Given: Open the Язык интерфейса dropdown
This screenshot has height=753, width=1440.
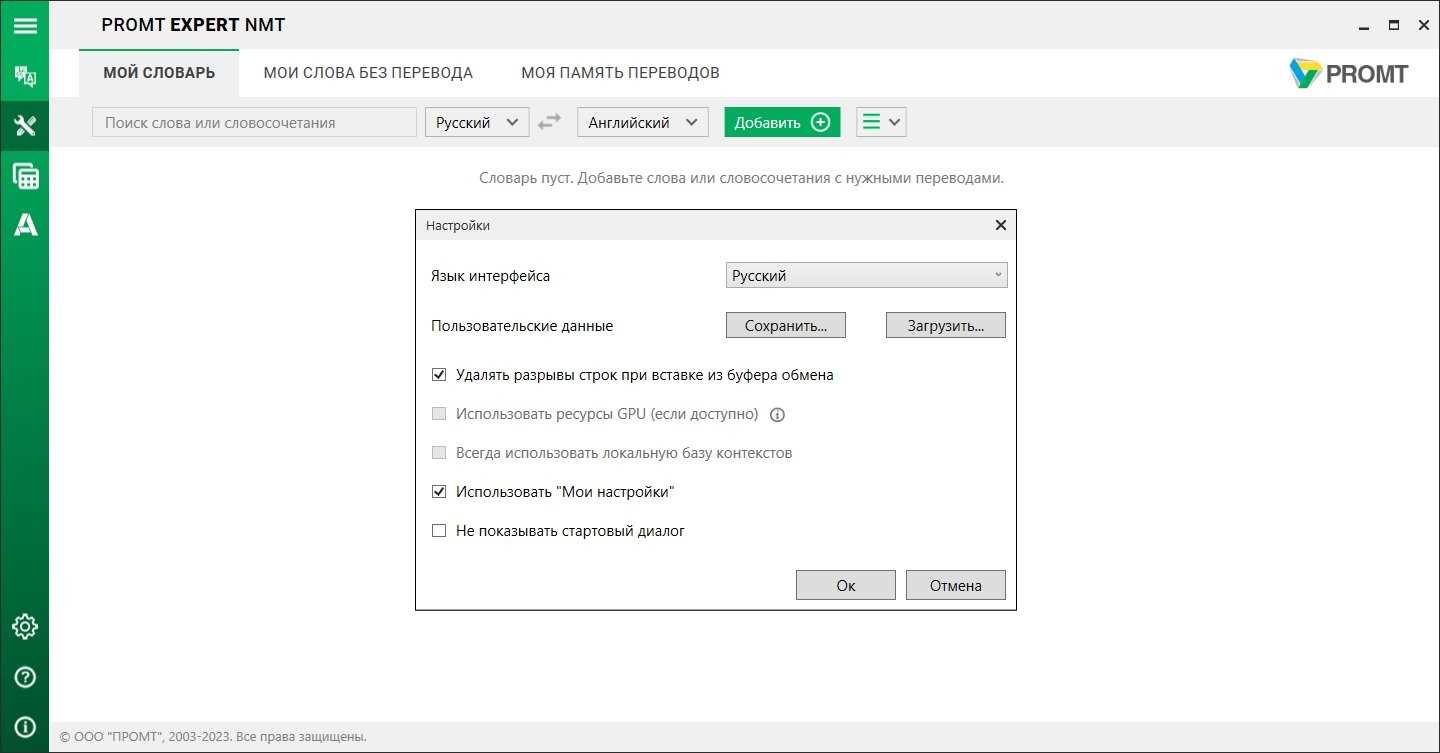Looking at the screenshot, I should (x=866, y=275).
